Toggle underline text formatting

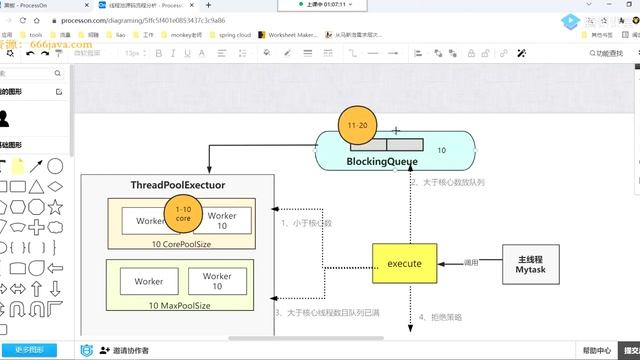[x=187, y=53]
